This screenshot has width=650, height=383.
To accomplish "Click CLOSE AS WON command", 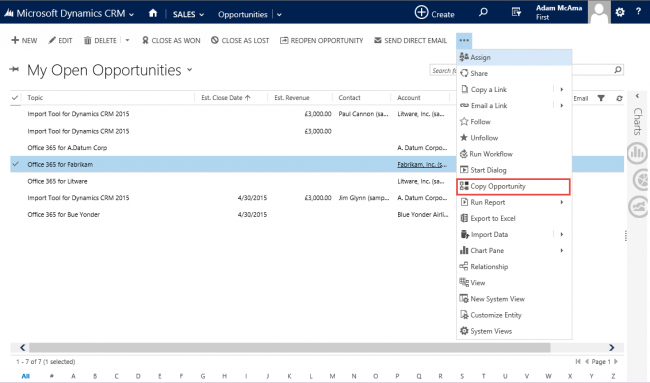I will pyautogui.click(x=171, y=40).
